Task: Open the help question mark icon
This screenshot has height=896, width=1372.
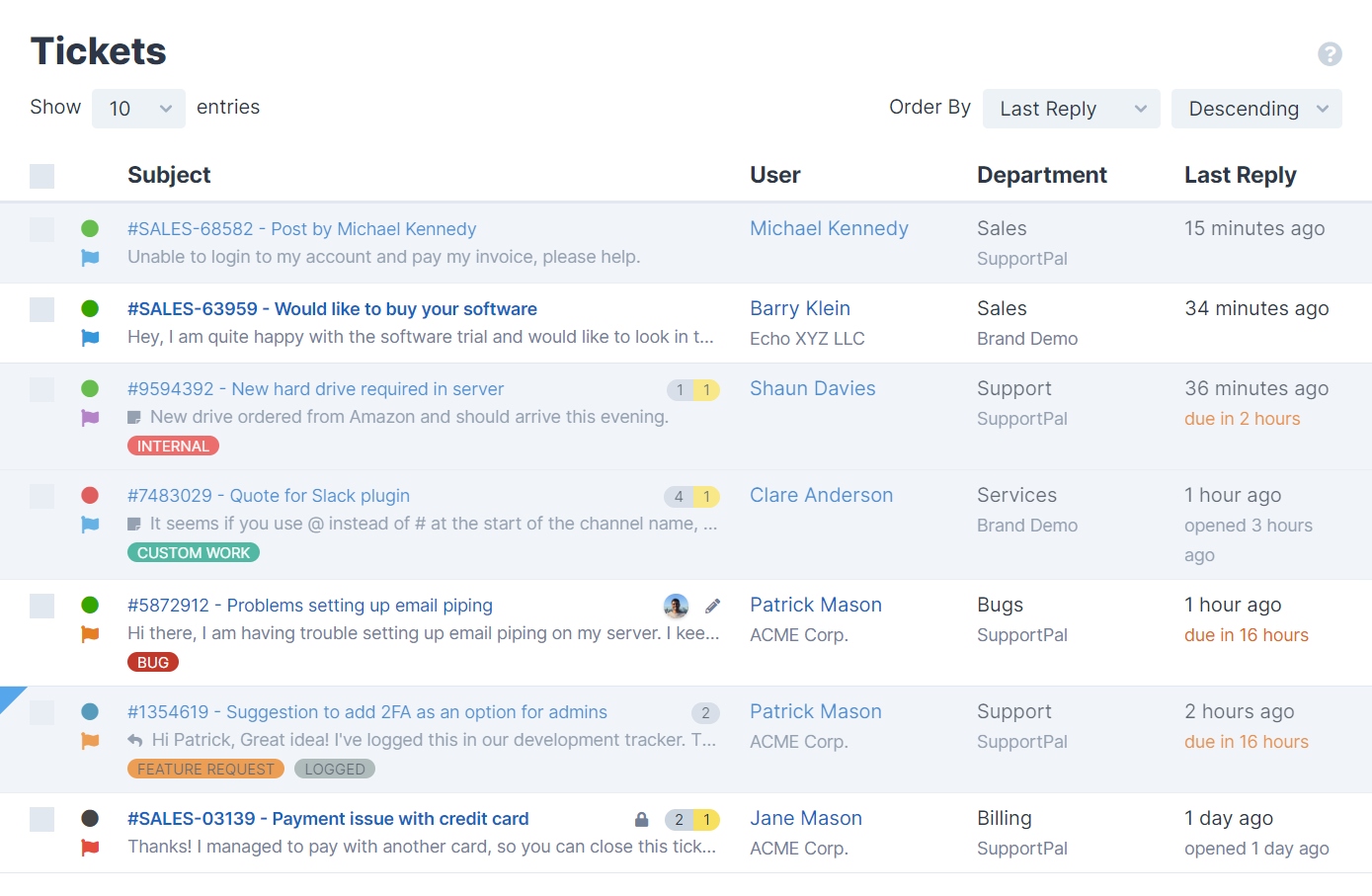Action: coord(1330,54)
